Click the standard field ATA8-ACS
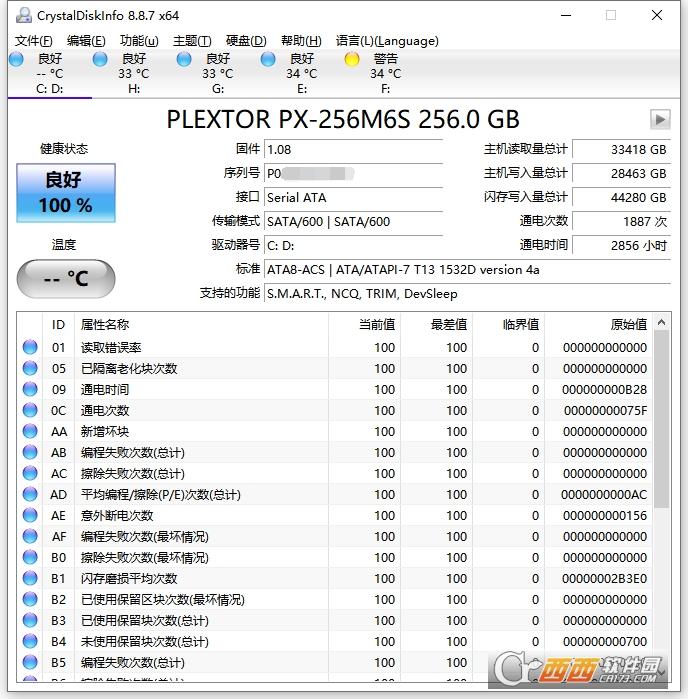Image resolution: width=688 pixels, height=699 pixels. coord(467,270)
